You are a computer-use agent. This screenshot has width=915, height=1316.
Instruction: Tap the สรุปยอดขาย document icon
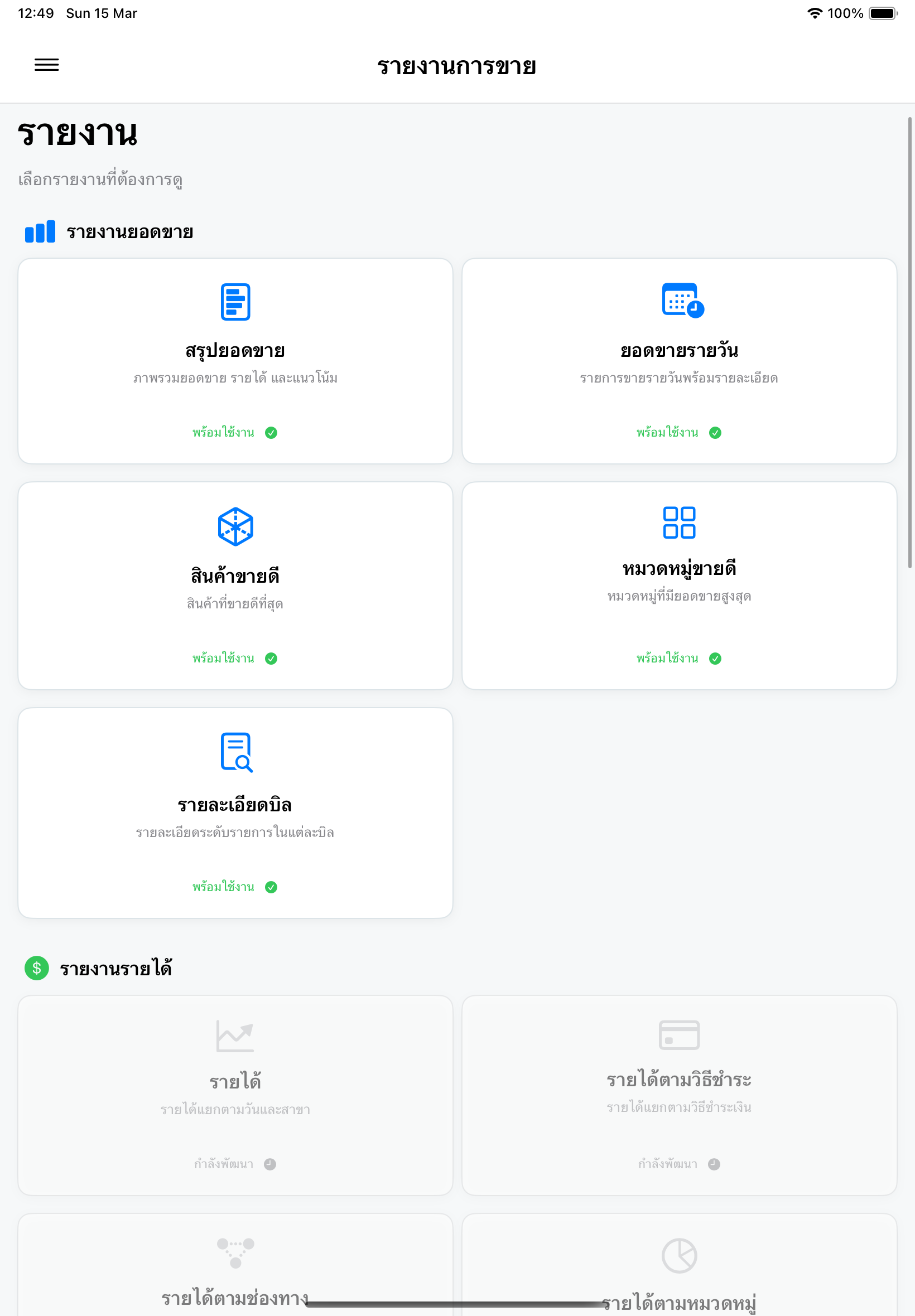tap(235, 301)
